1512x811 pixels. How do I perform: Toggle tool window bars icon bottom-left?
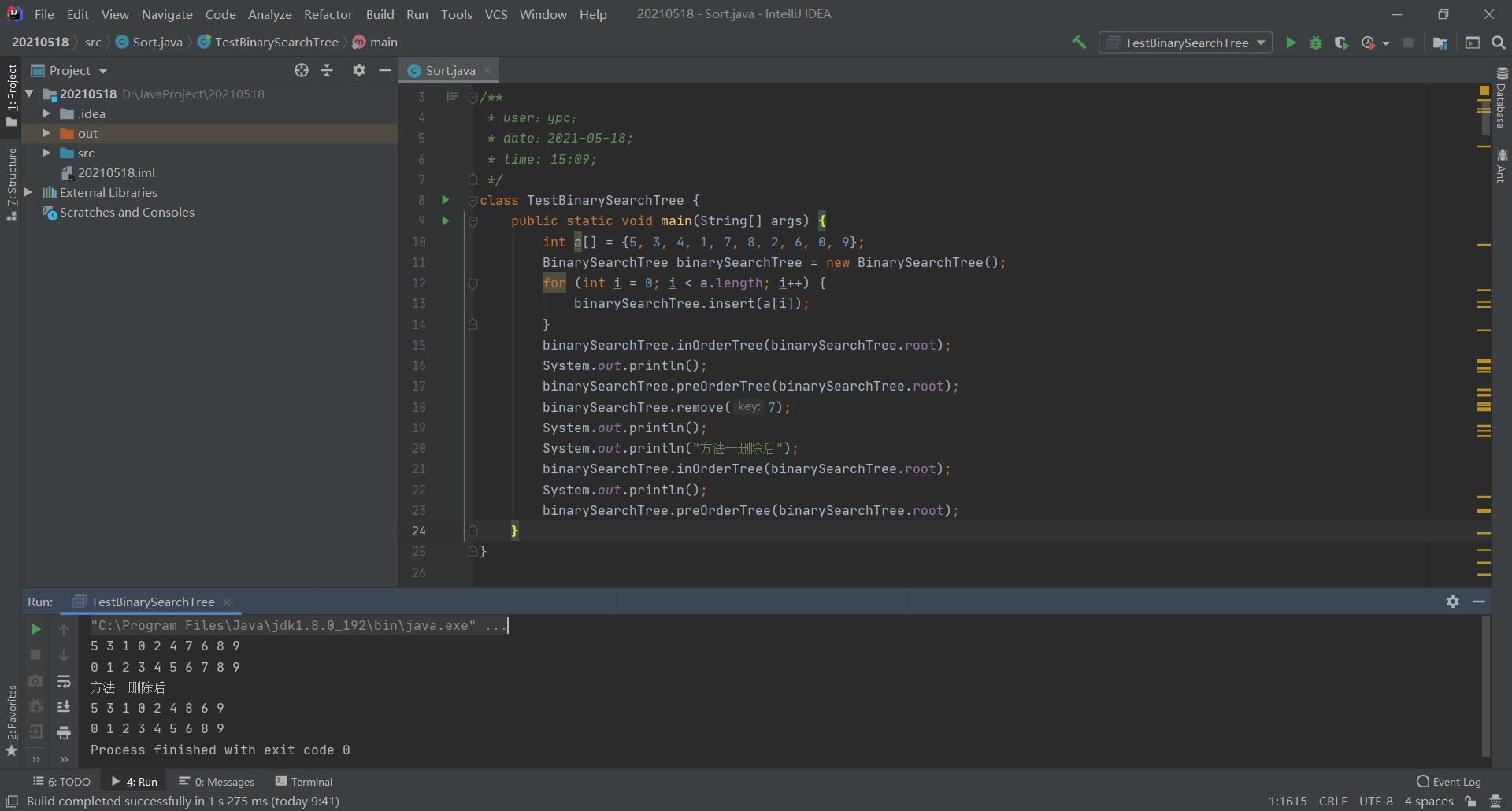tap(12, 802)
